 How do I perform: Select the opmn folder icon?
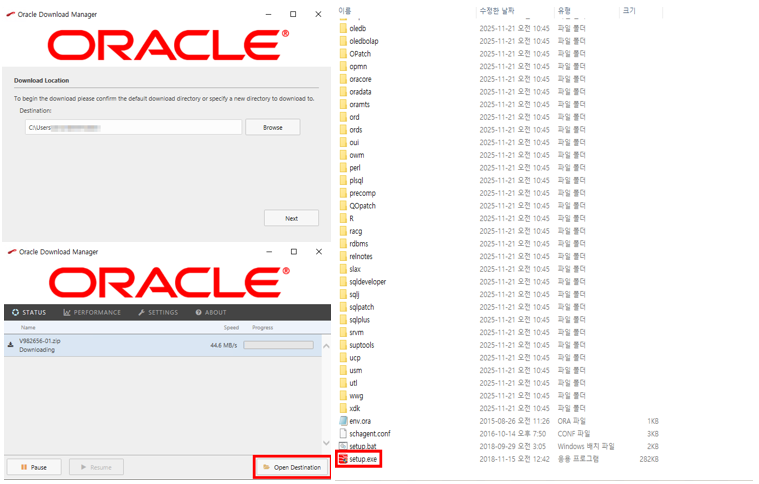pyautogui.click(x=343, y=66)
